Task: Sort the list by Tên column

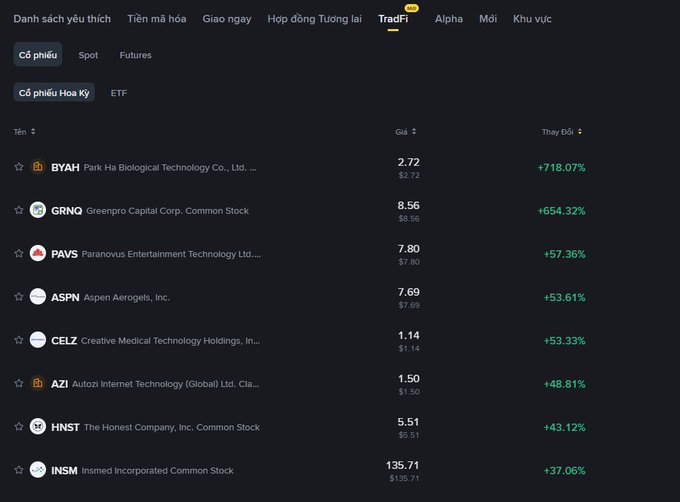Action: pyautogui.click(x=24, y=132)
